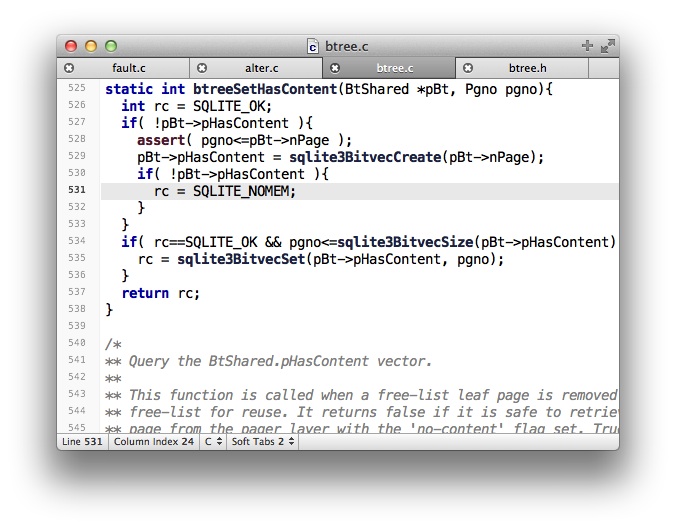The image size is (676, 529).
Task: Click the sqlite3BitvecCreate function call
Action: point(365,157)
